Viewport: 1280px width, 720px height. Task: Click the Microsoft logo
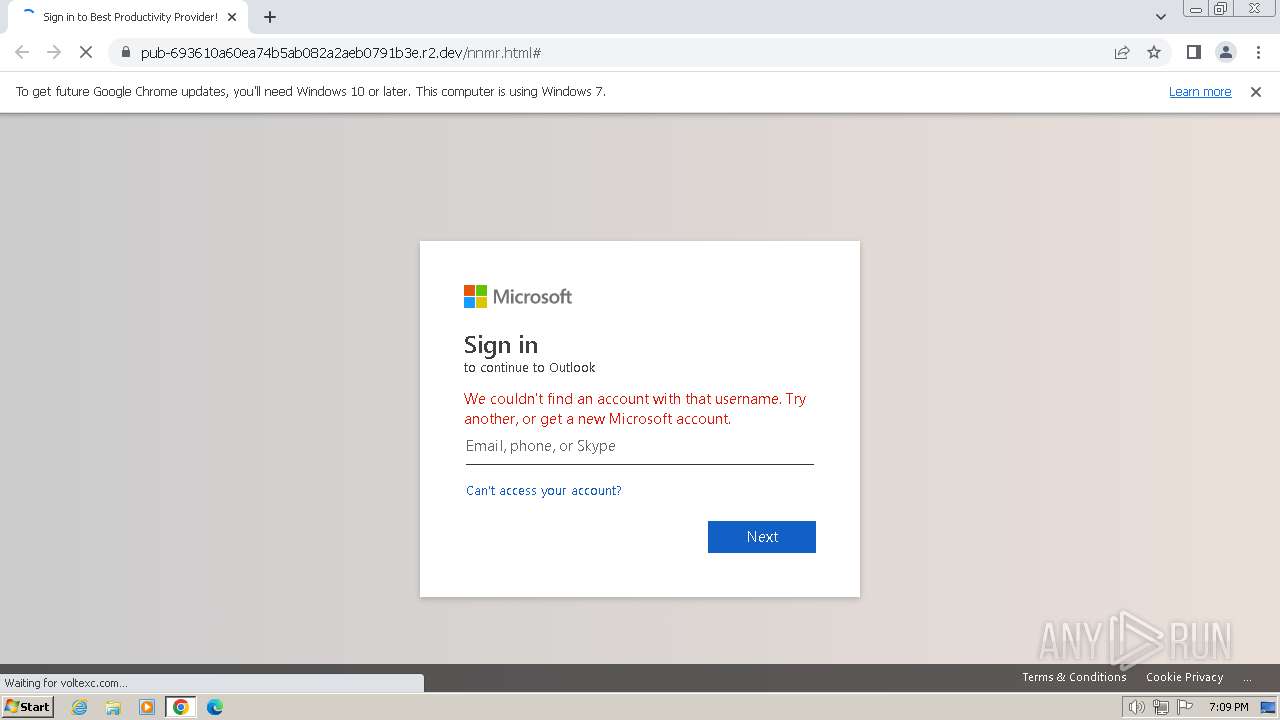click(x=518, y=296)
